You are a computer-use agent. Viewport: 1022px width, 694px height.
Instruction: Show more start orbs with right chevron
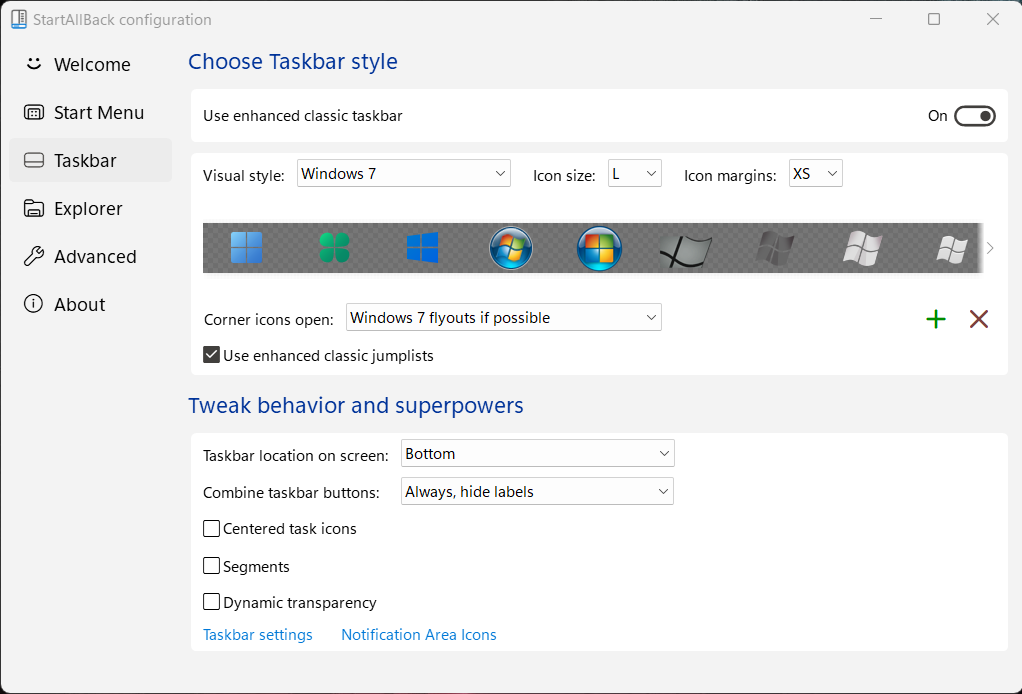(990, 248)
